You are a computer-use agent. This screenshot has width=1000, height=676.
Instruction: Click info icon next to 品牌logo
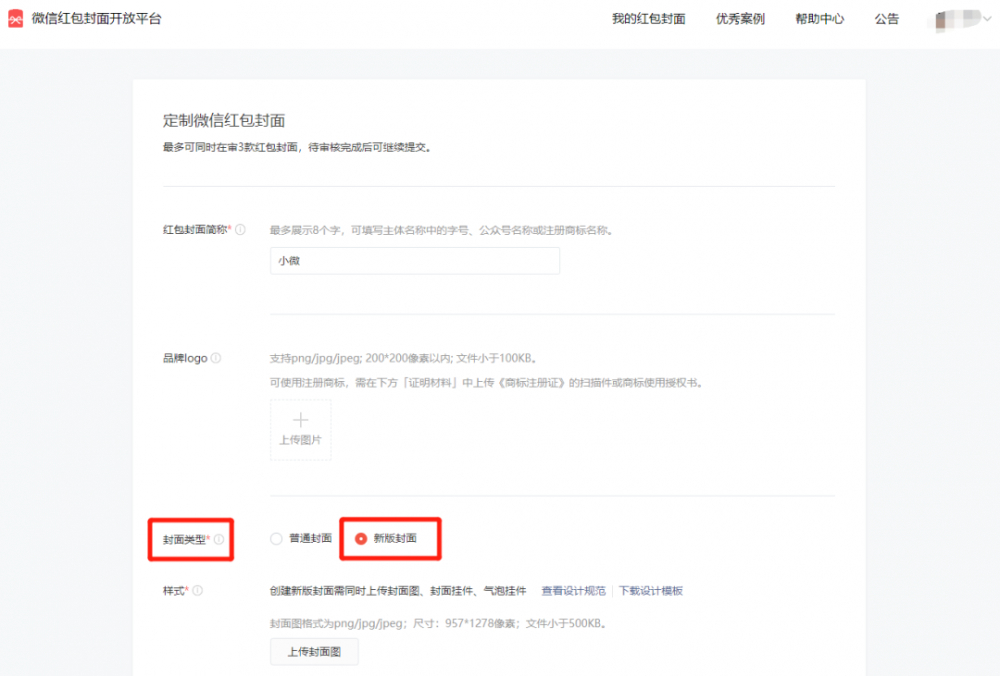pyautogui.click(x=216, y=358)
